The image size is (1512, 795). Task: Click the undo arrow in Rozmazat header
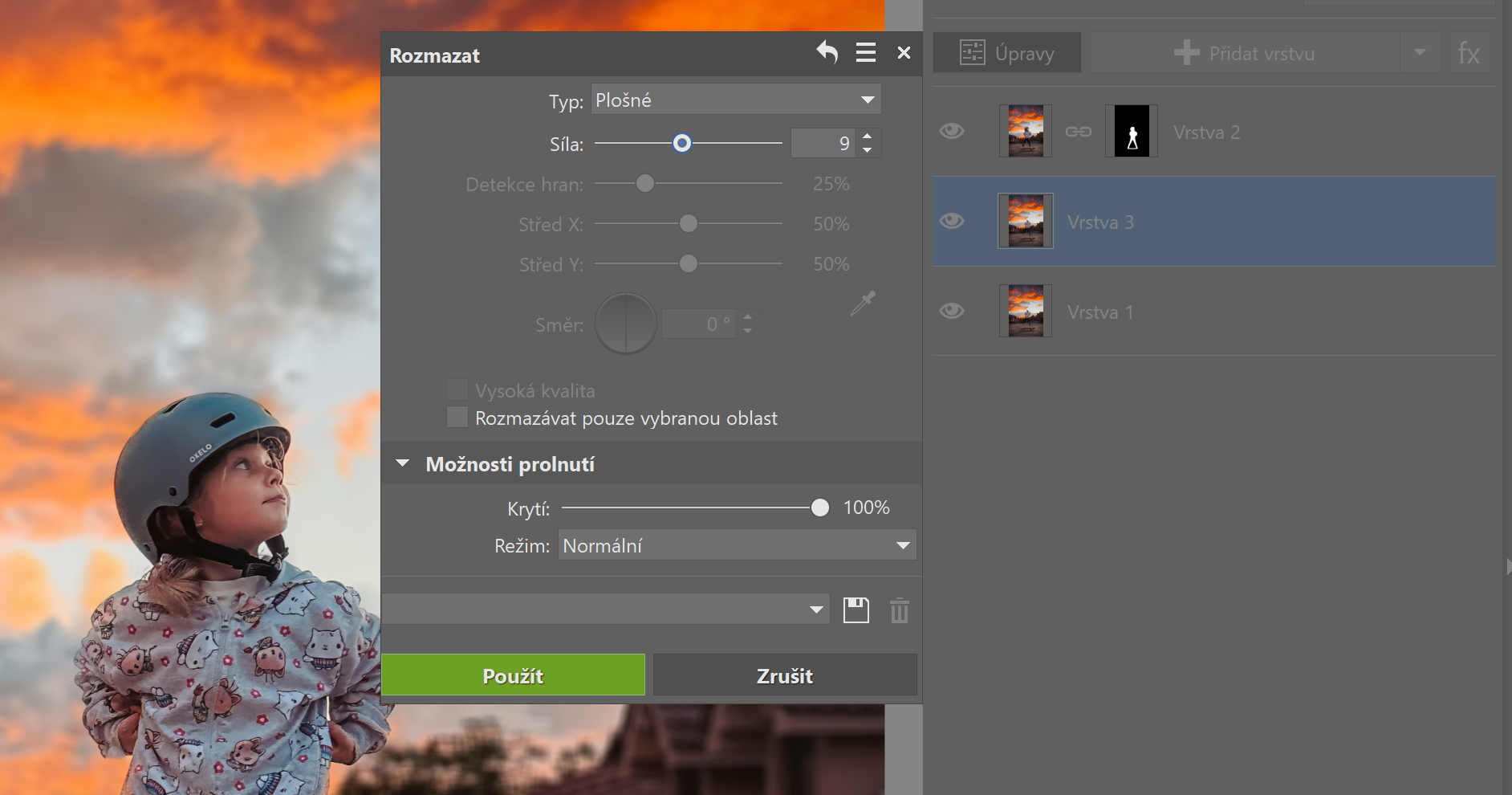coord(827,53)
